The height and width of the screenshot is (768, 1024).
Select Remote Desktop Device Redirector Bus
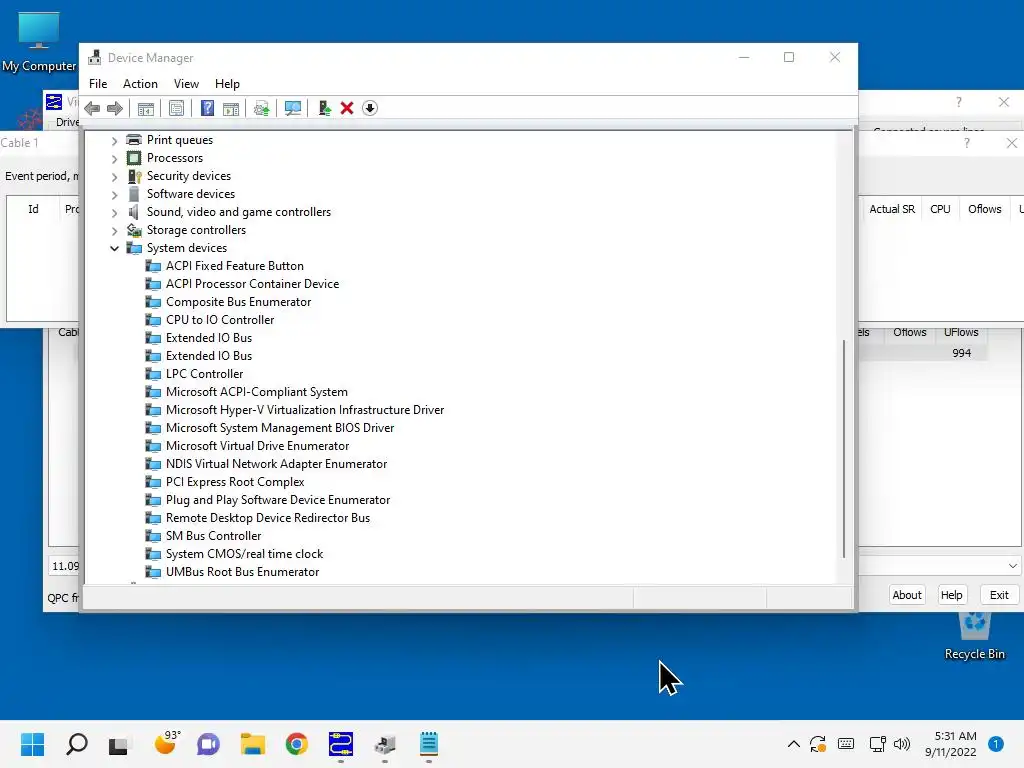(268, 518)
